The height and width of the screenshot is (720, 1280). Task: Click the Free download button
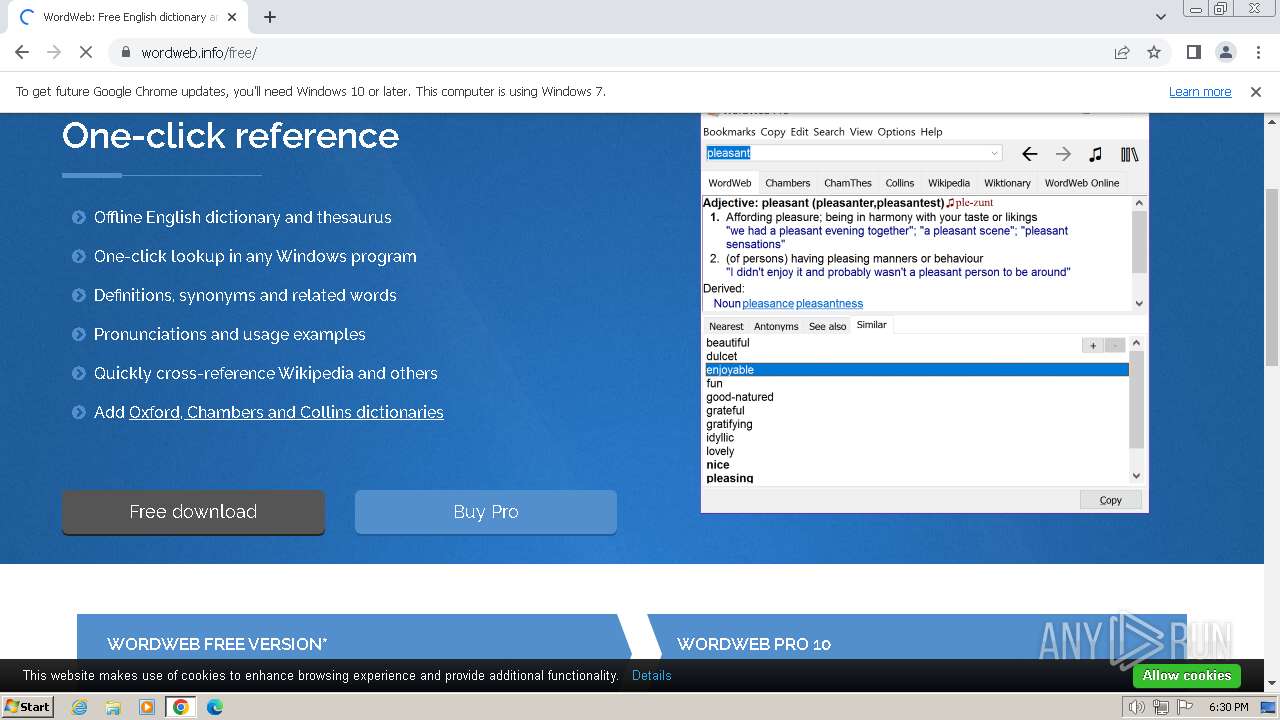(193, 512)
